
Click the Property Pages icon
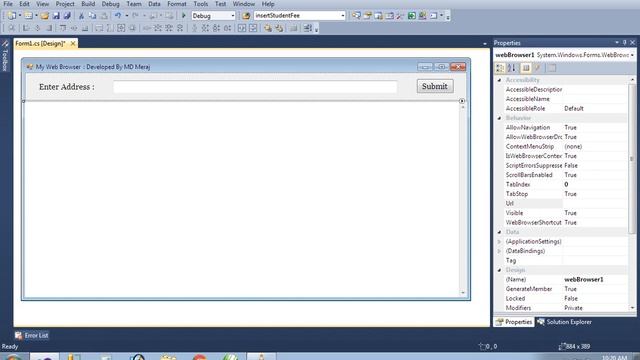[x=552, y=68]
